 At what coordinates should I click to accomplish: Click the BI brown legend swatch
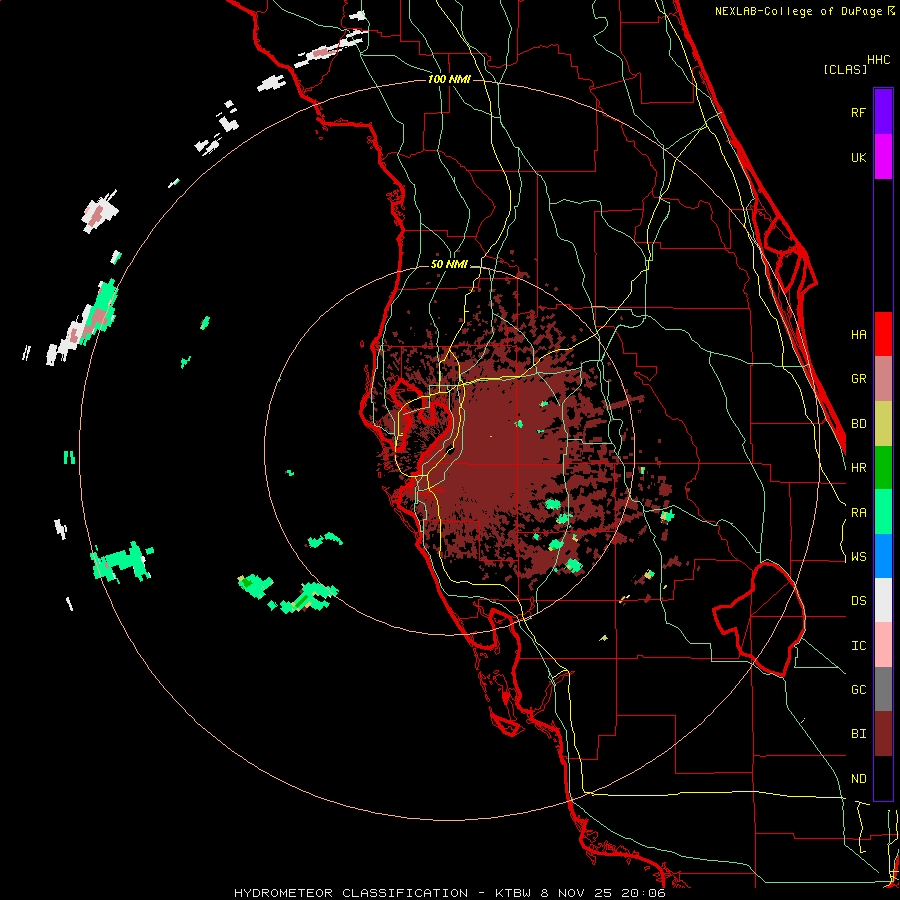[883, 734]
